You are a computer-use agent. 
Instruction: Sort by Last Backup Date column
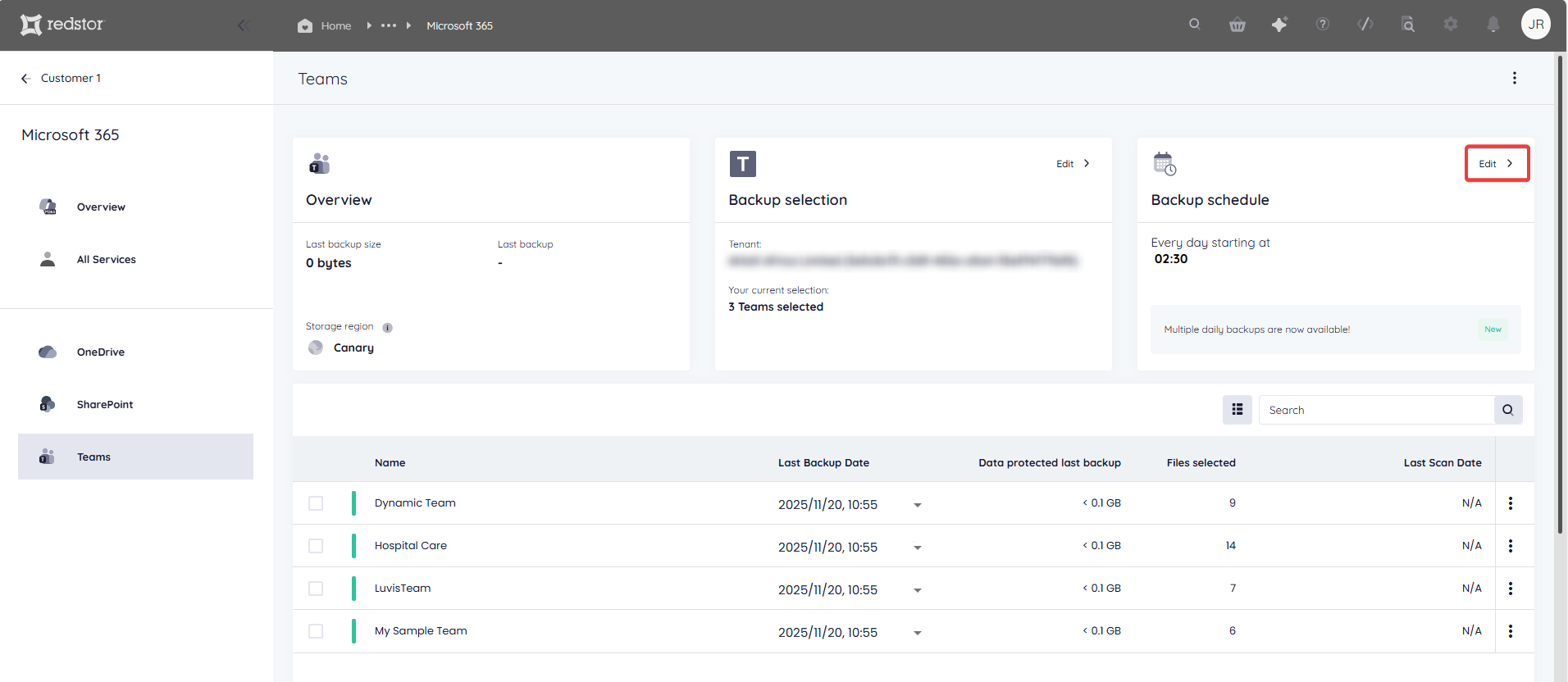pos(823,462)
